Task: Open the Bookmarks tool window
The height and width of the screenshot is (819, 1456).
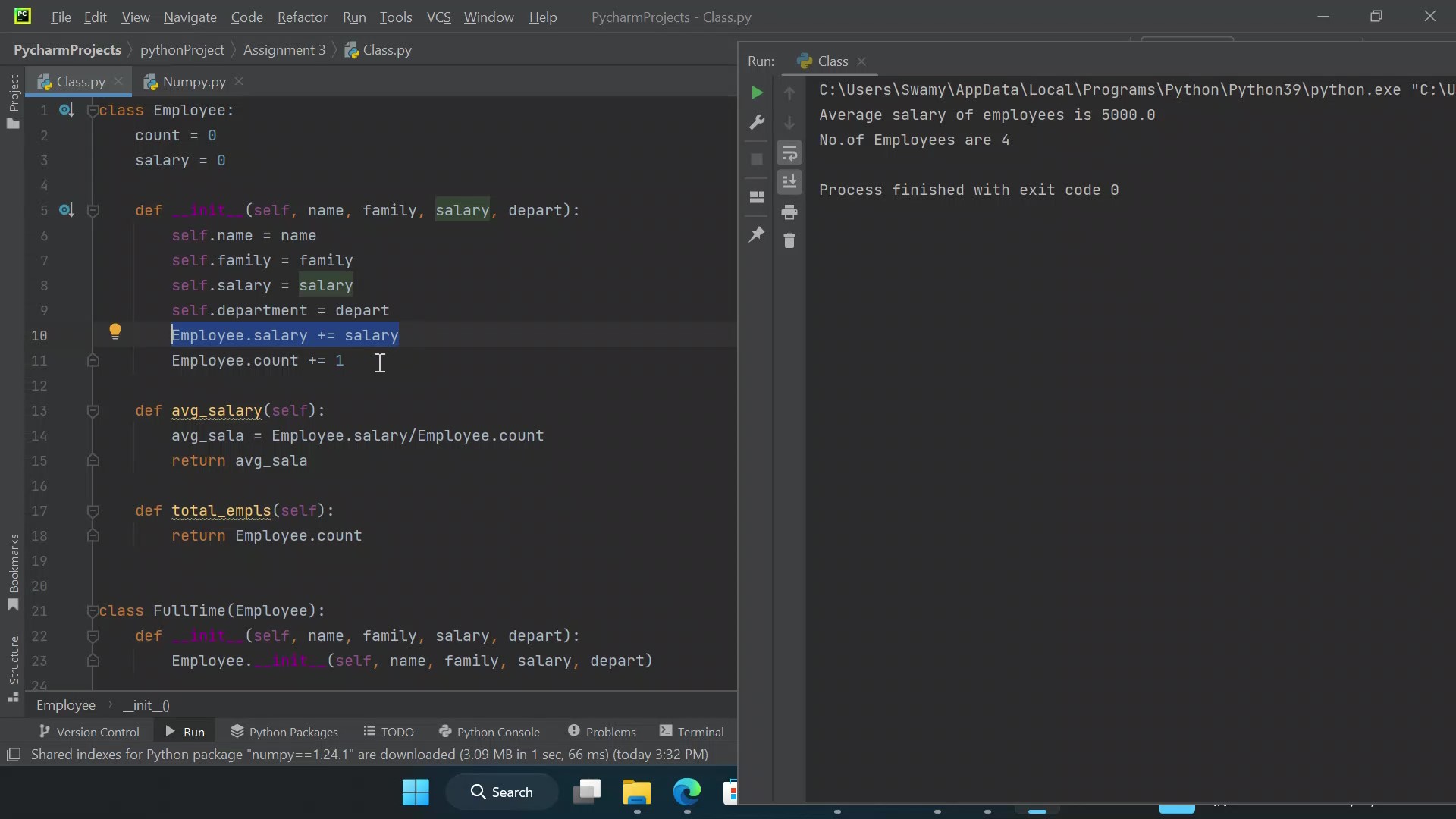Action: click(14, 573)
